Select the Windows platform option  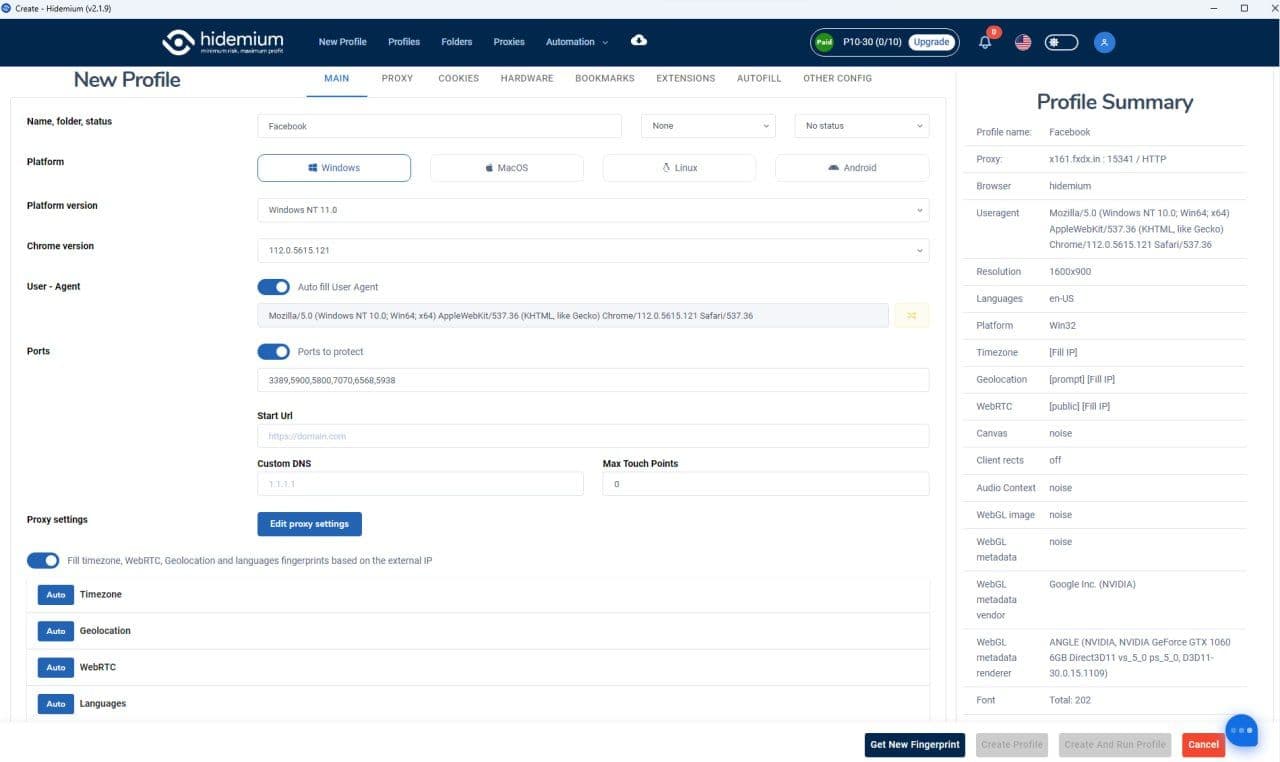pyautogui.click(x=334, y=168)
